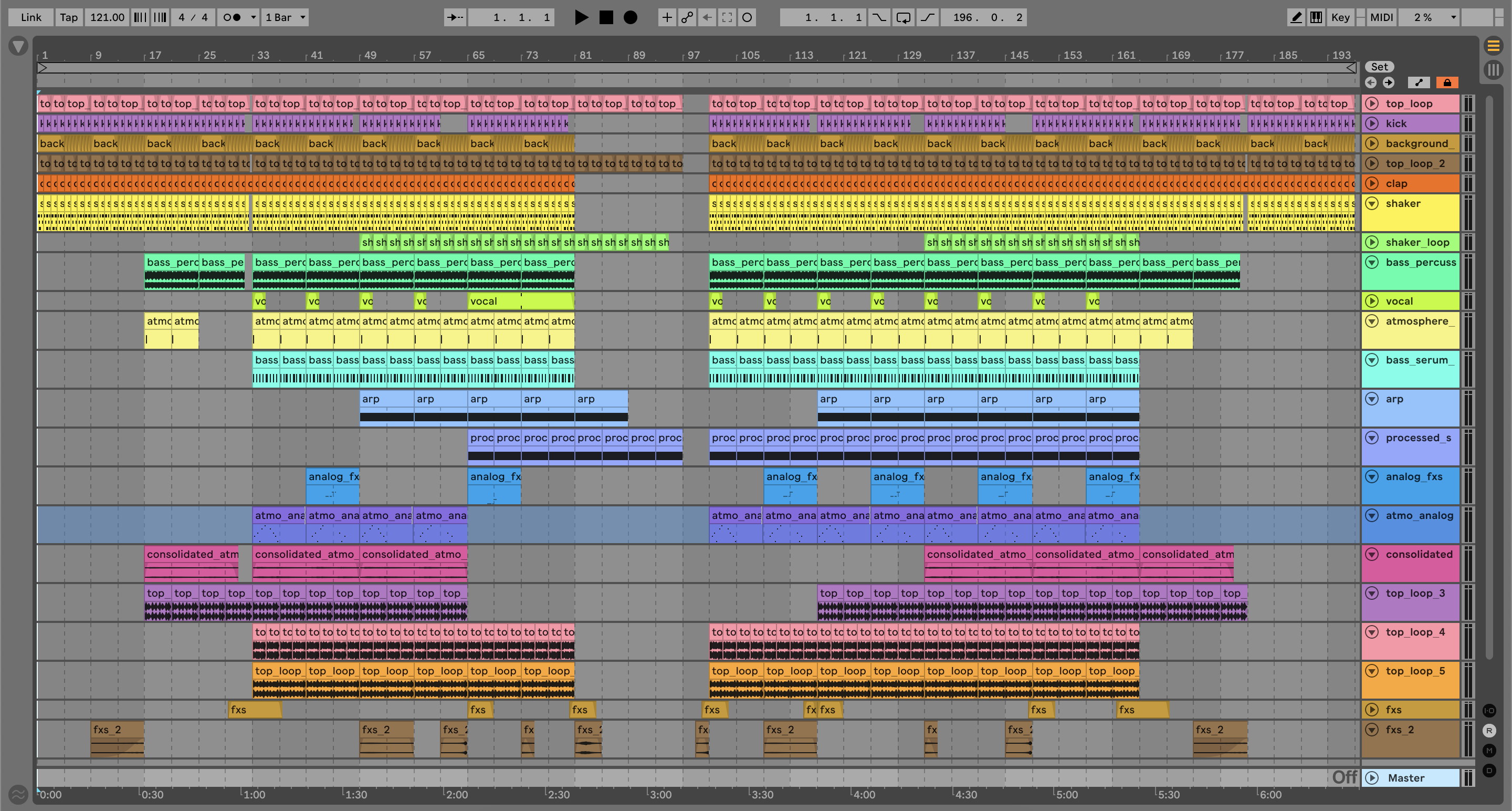Unfold the shaker track arrow

point(1372,203)
